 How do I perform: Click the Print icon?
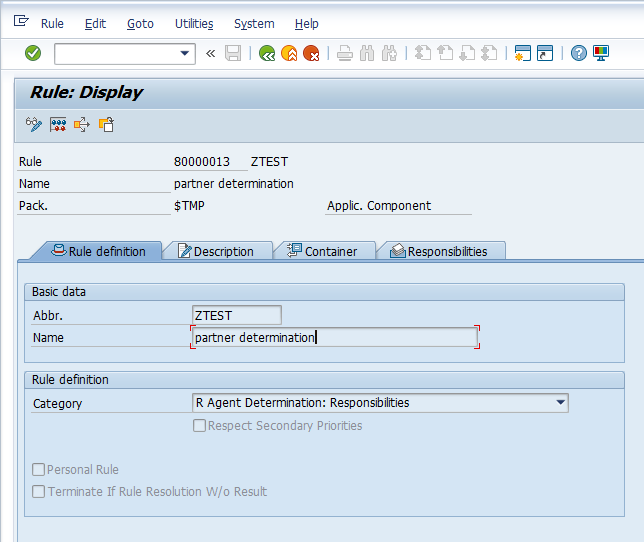tap(345, 53)
